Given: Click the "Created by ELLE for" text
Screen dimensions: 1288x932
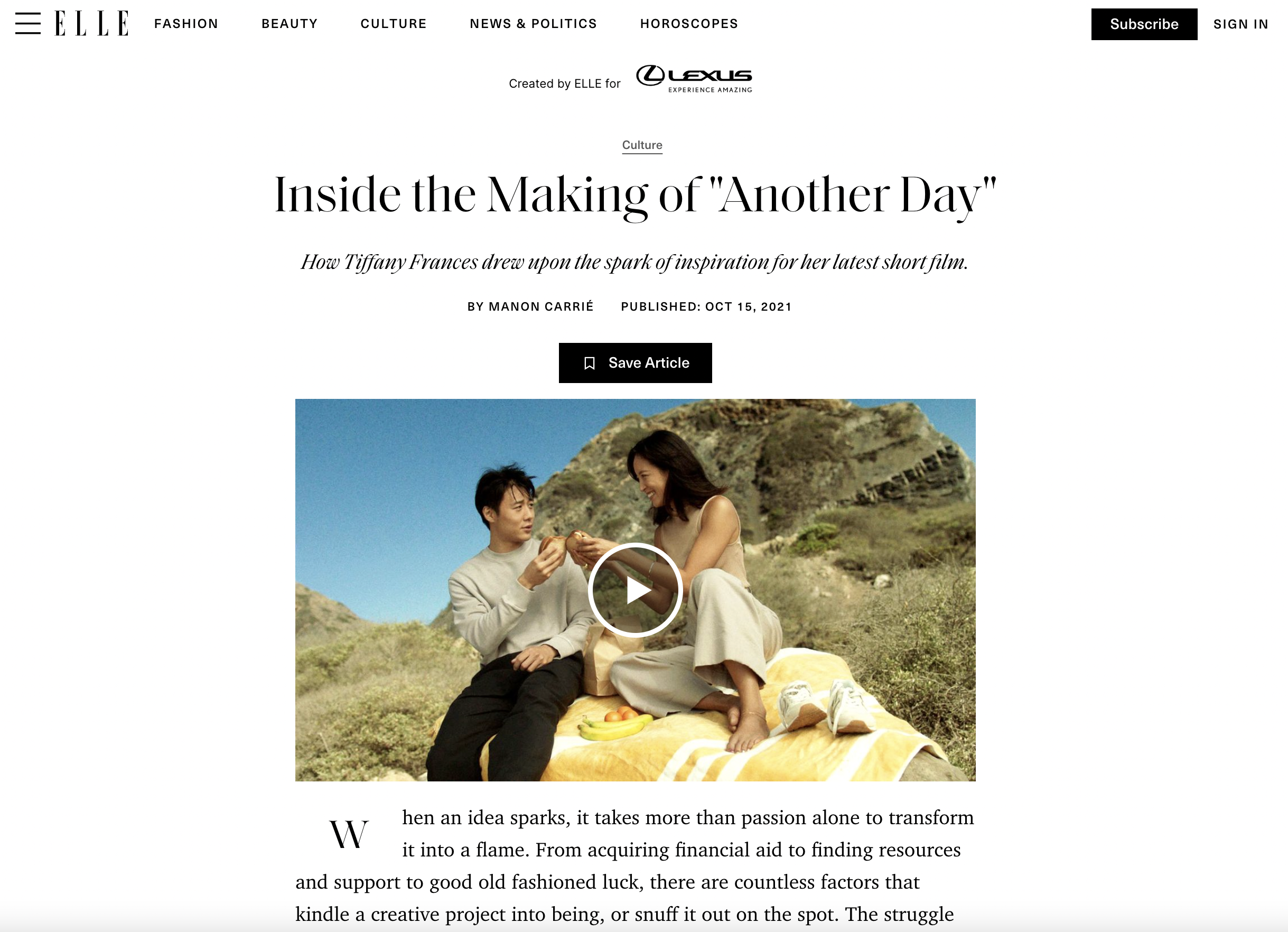Looking at the screenshot, I should click(x=565, y=84).
